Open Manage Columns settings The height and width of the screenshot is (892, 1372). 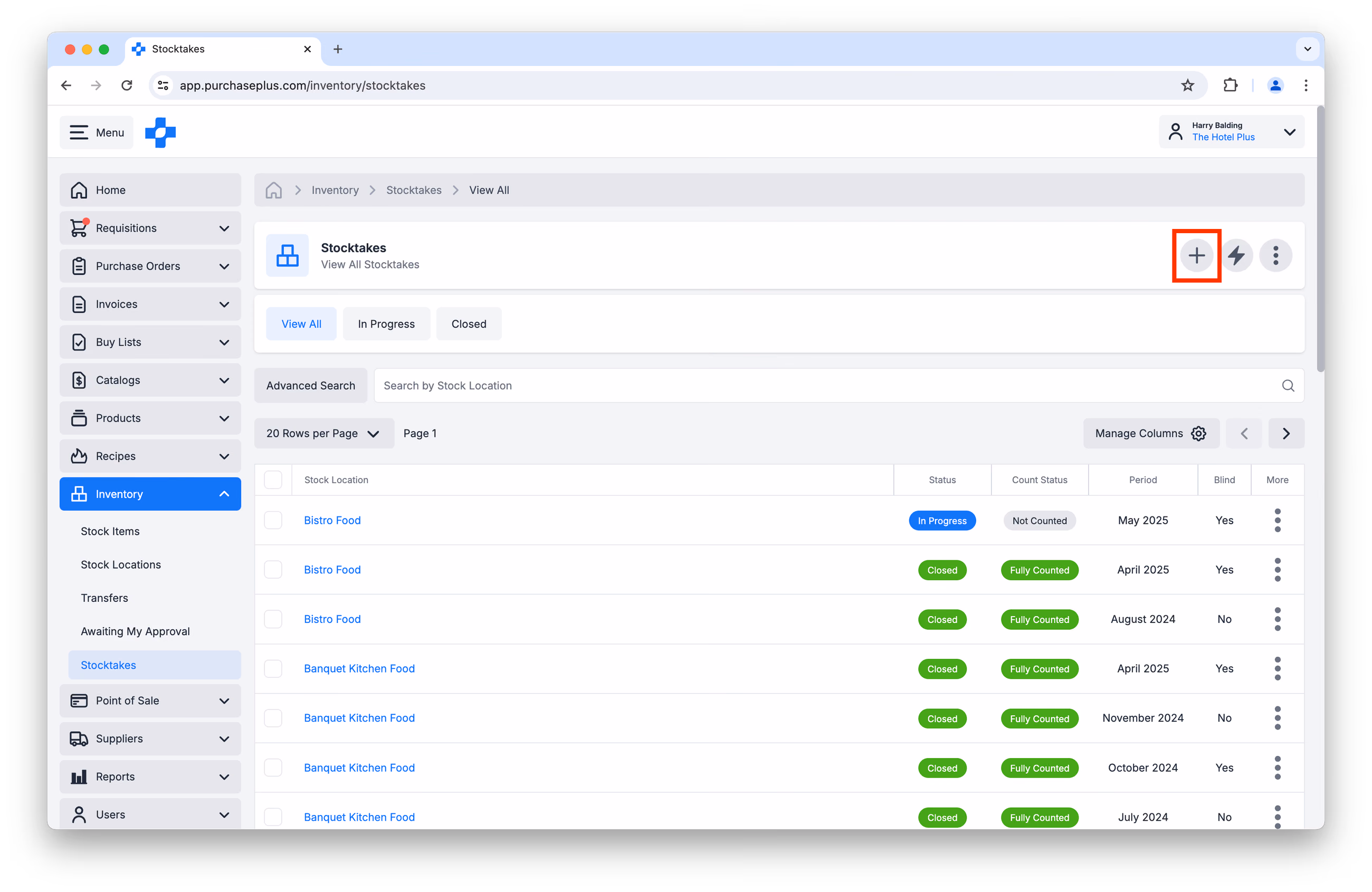[x=1151, y=433]
